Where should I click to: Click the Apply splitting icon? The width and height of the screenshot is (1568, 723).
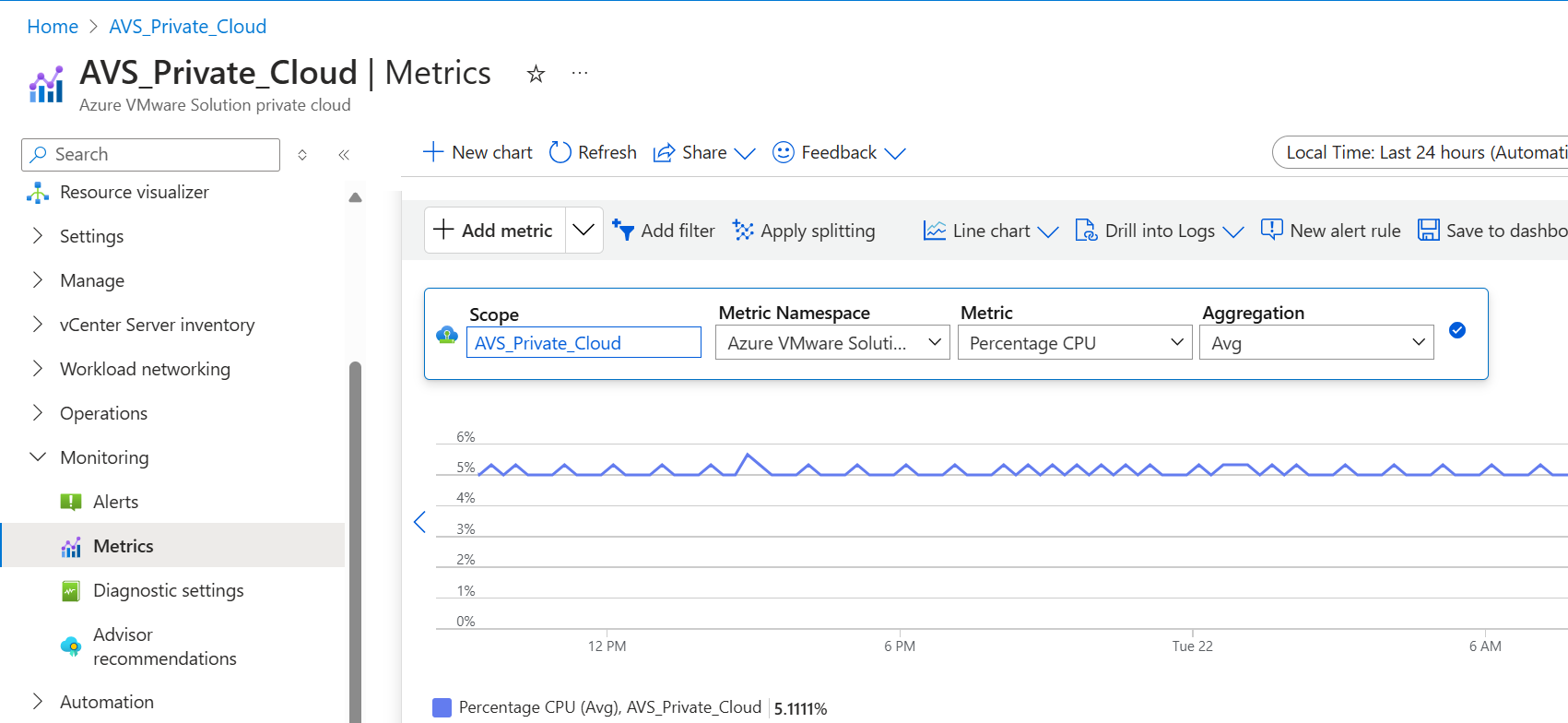743,231
